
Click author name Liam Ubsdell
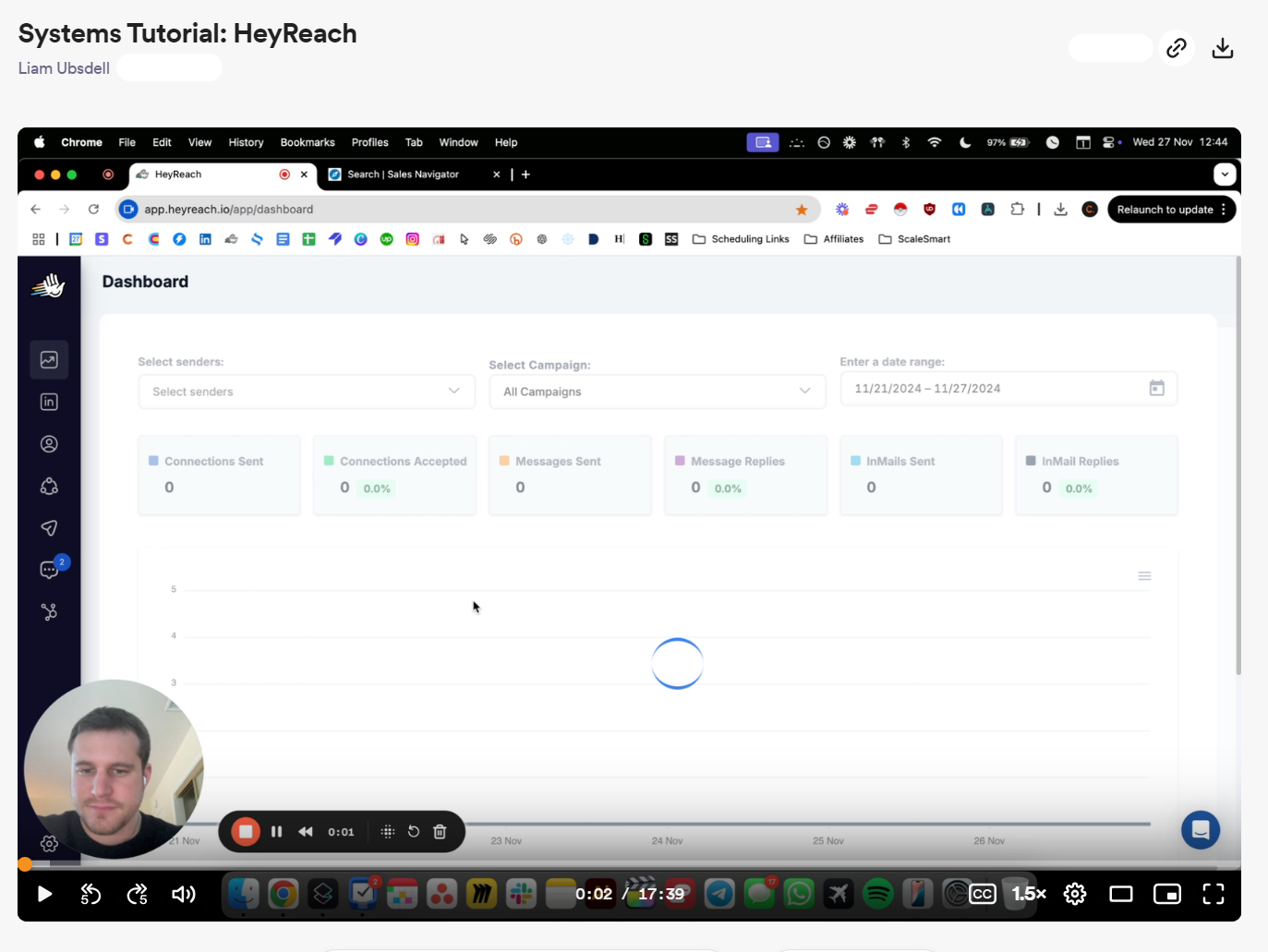(64, 68)
